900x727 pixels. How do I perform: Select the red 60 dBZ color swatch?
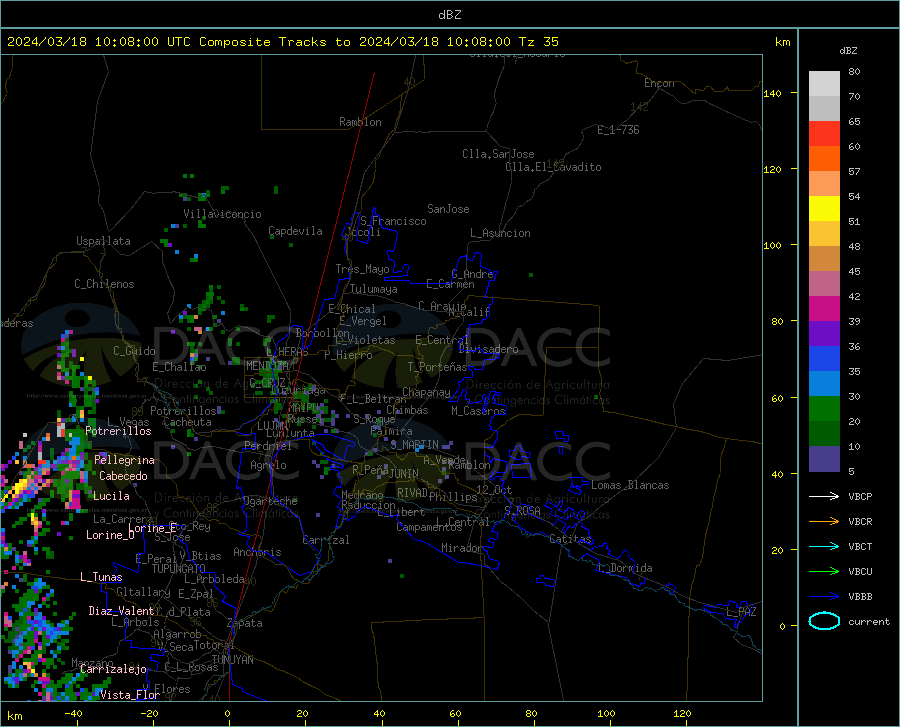click(x=824, y=134)
